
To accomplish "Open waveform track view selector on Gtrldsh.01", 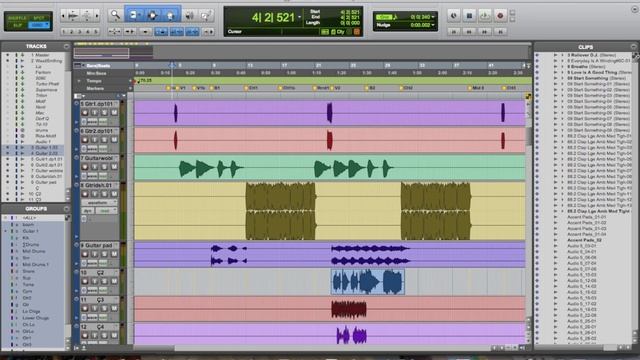I will [x=99, y=202].
